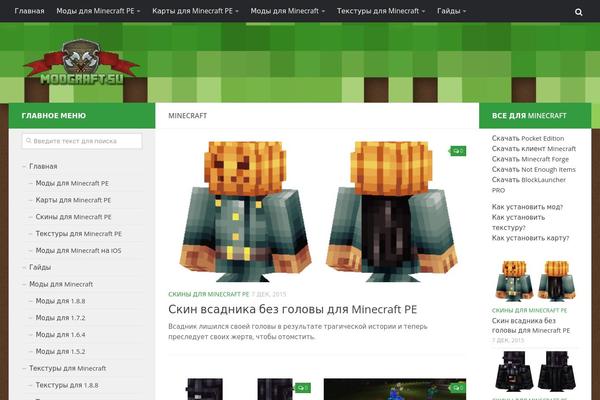600x400 pixels.
Task: Click right sidebar category Скины для Minecraft PE
Action: (x=529, y=310)
